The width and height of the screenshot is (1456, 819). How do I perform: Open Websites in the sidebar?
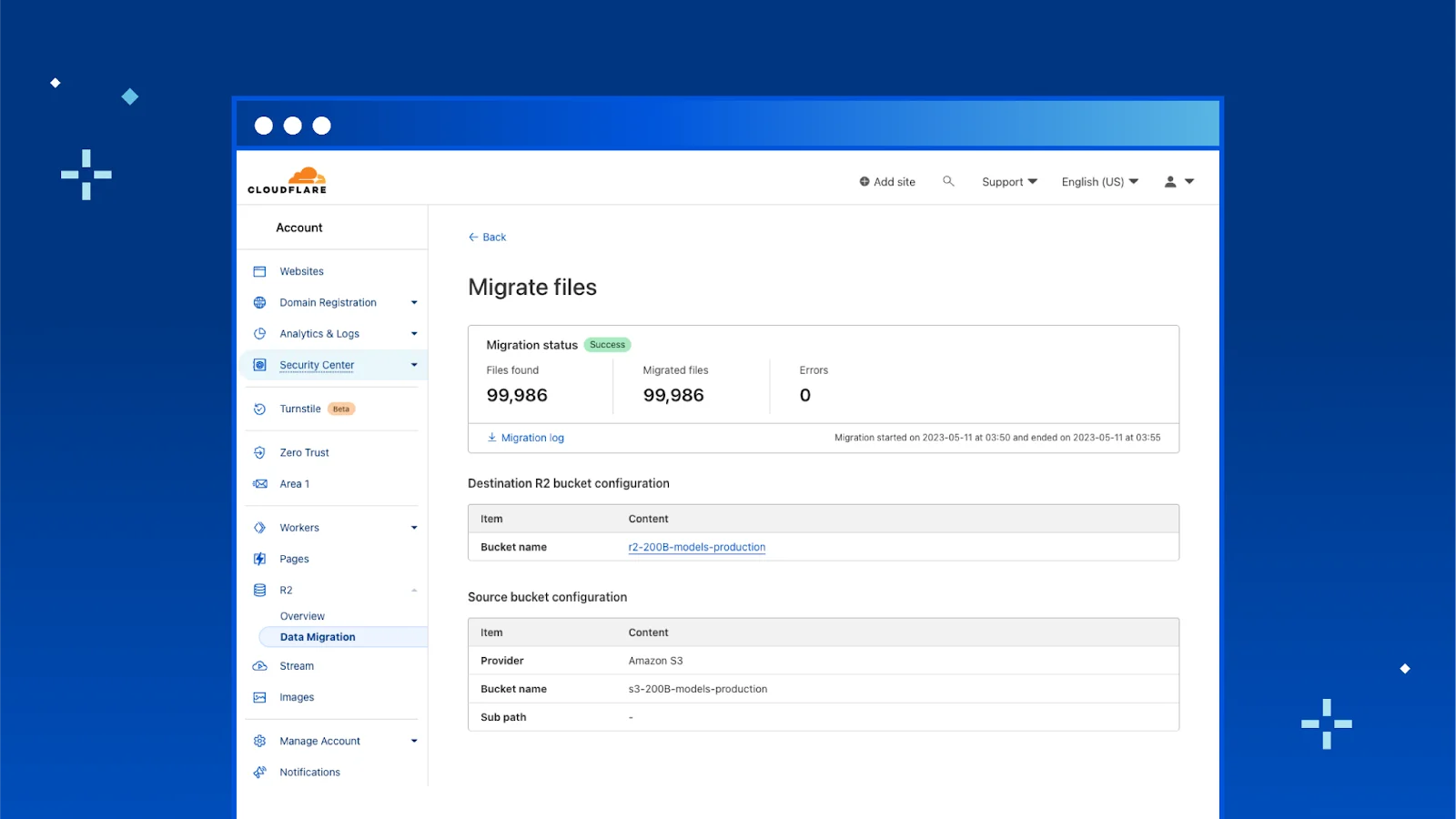(x=301, y=271)
